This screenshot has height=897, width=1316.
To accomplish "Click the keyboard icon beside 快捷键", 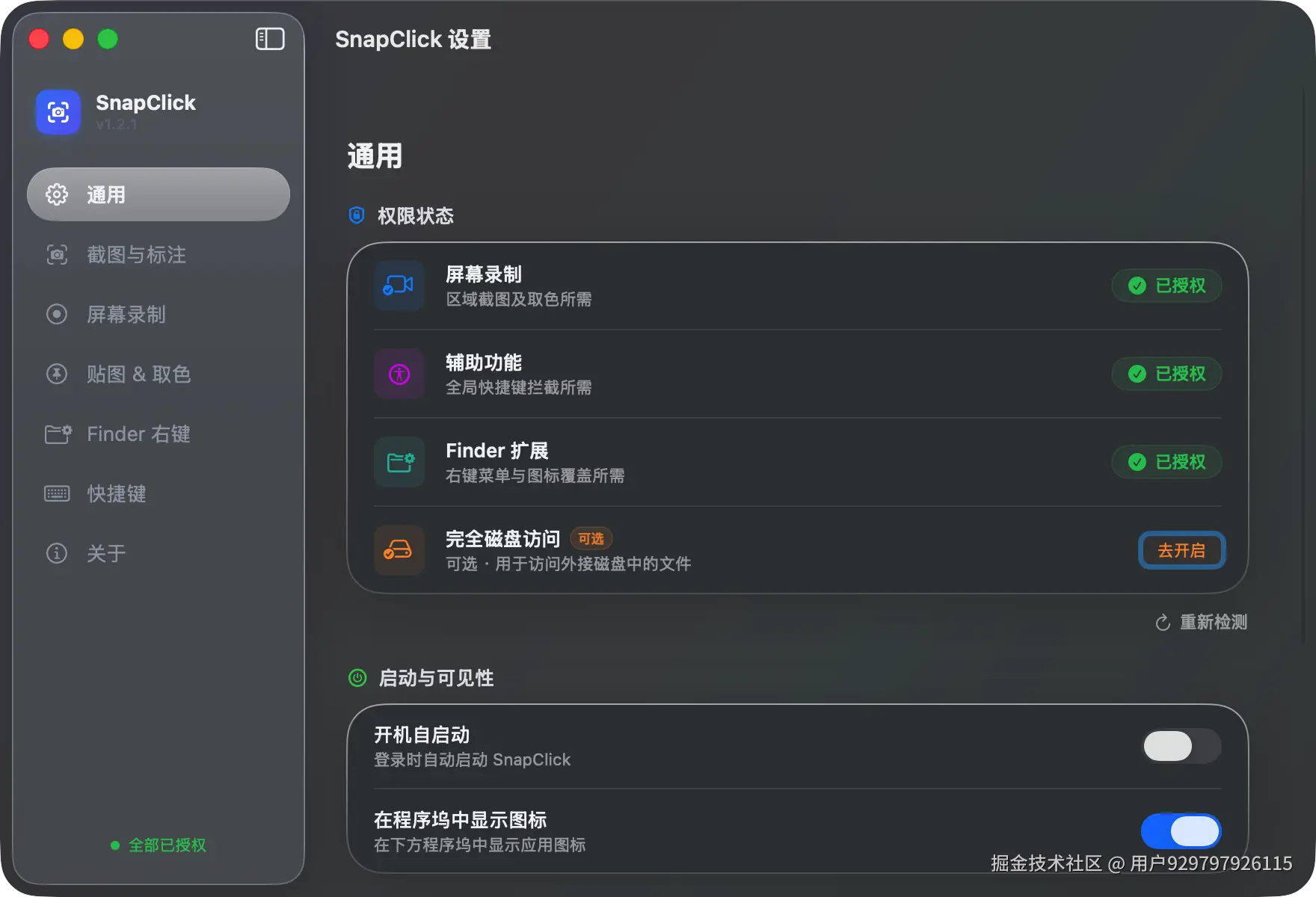I will (x=57, y=493).
